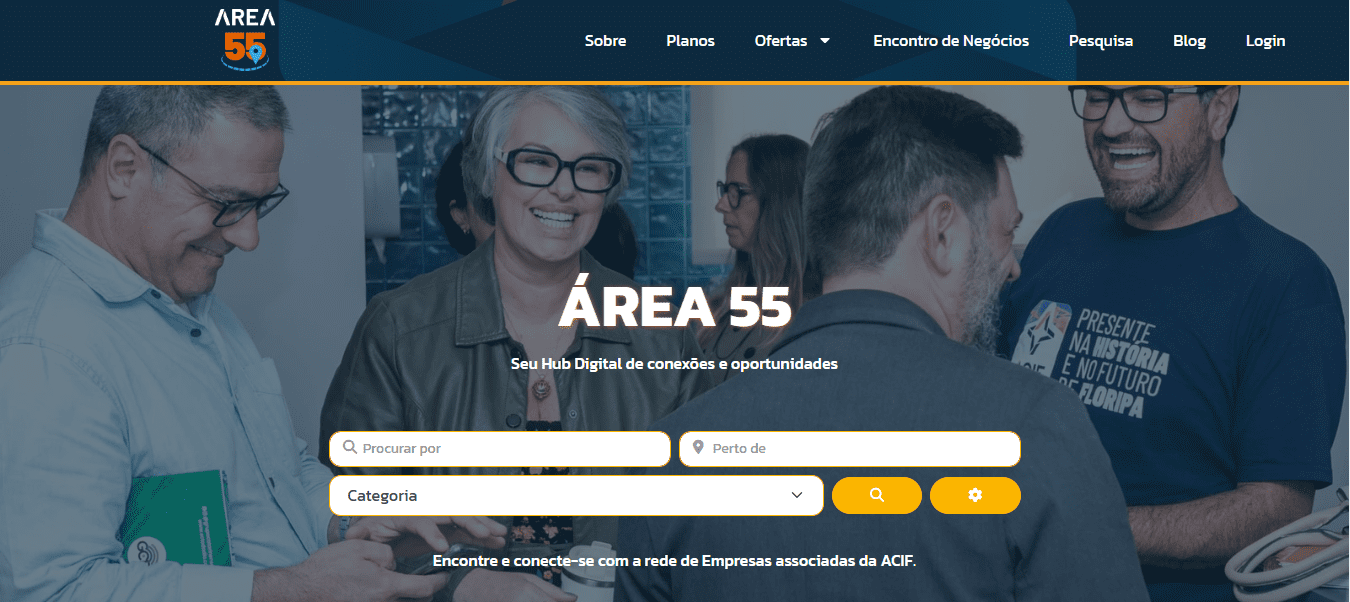The width and height of the screenshot is (1350, 602).
Task: Click the chevron arrow of Categoria selector
Action: coord(797,495)
